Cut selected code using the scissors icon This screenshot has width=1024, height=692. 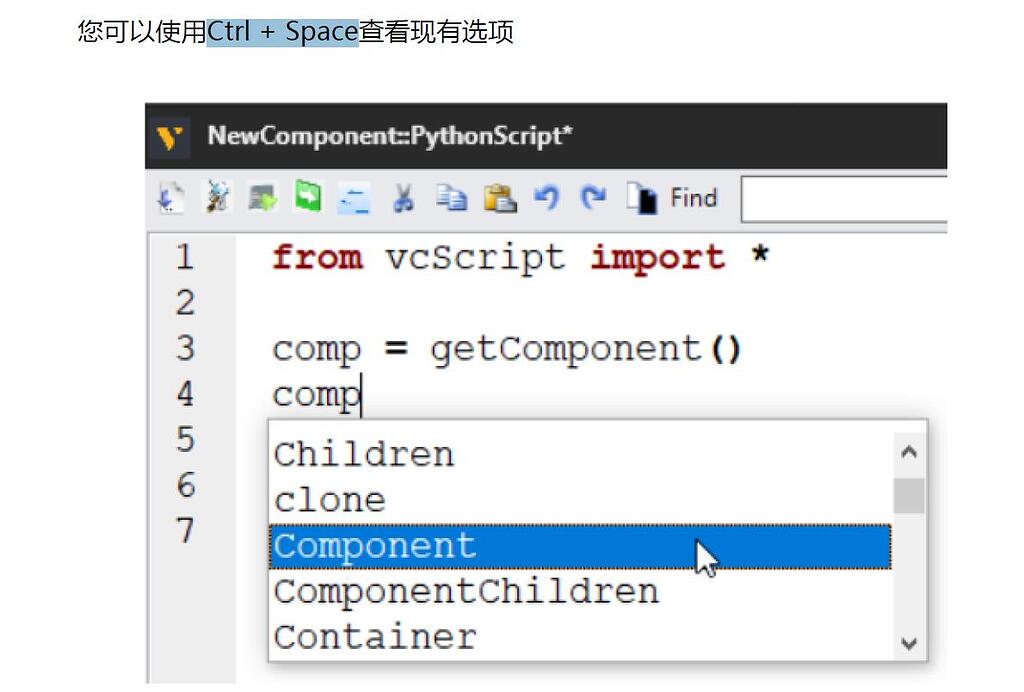403,197
